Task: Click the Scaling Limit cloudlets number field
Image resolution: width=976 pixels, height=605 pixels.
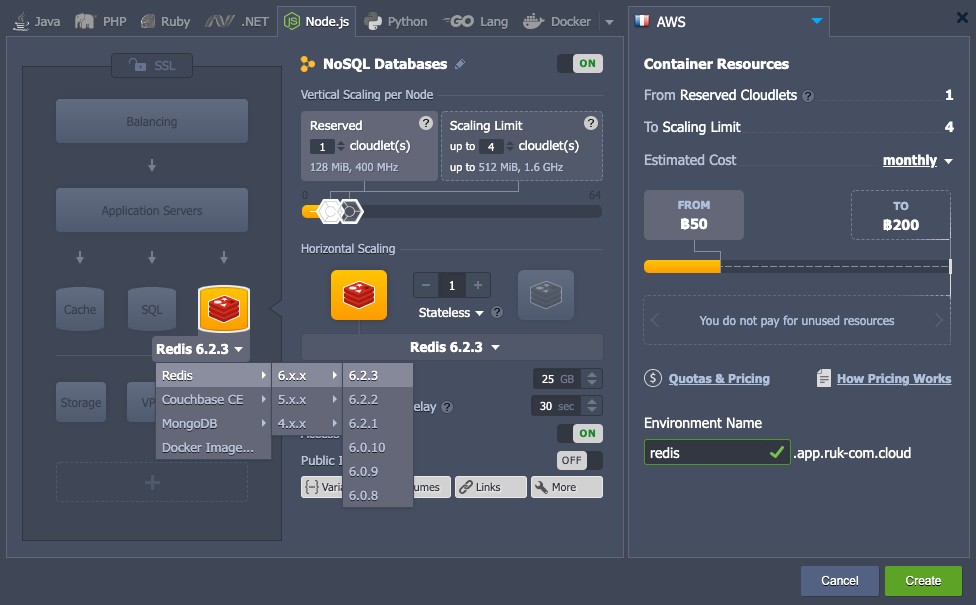Action: [491, 147]
